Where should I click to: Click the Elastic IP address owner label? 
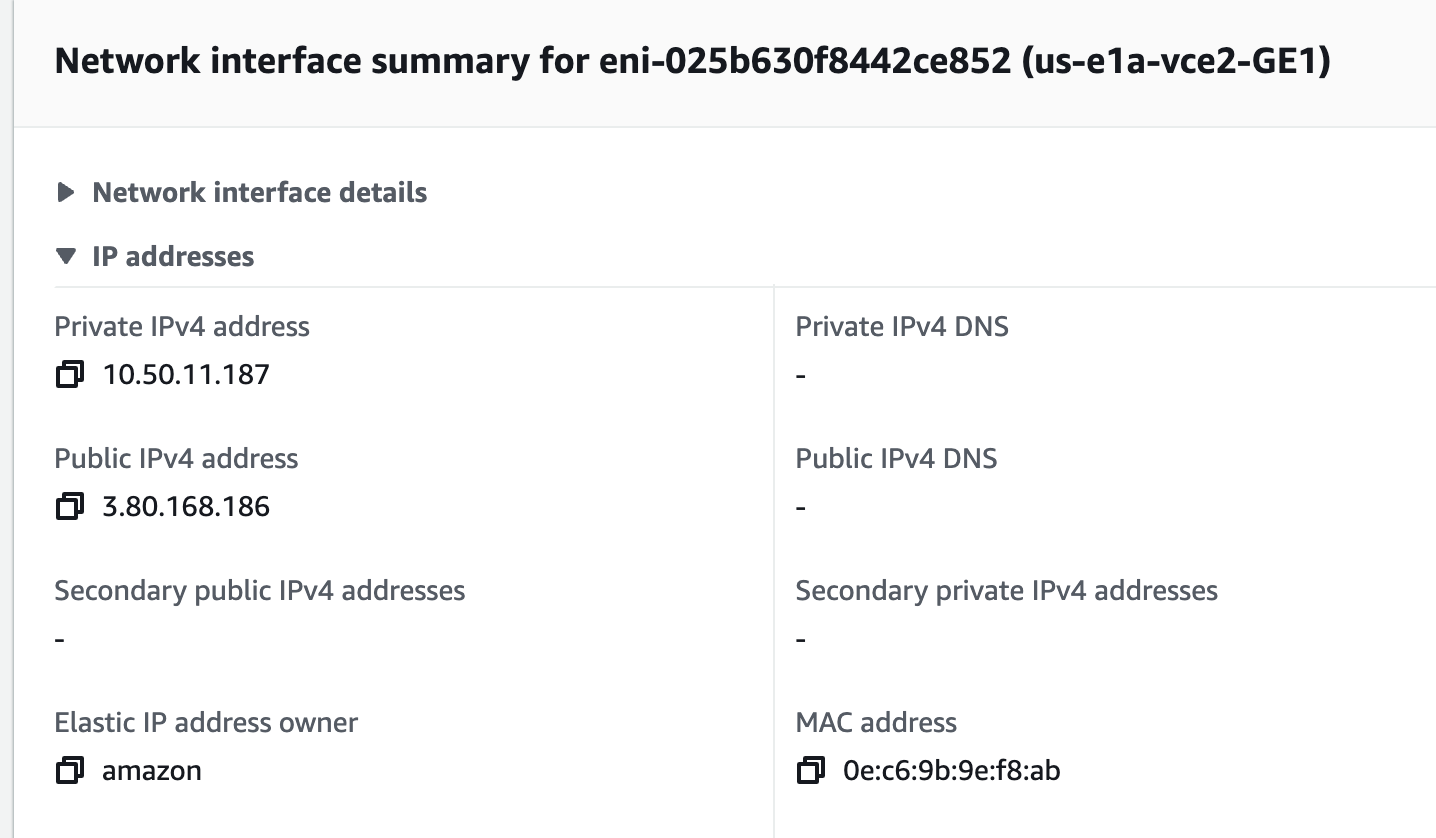click(x=206, y=722)
